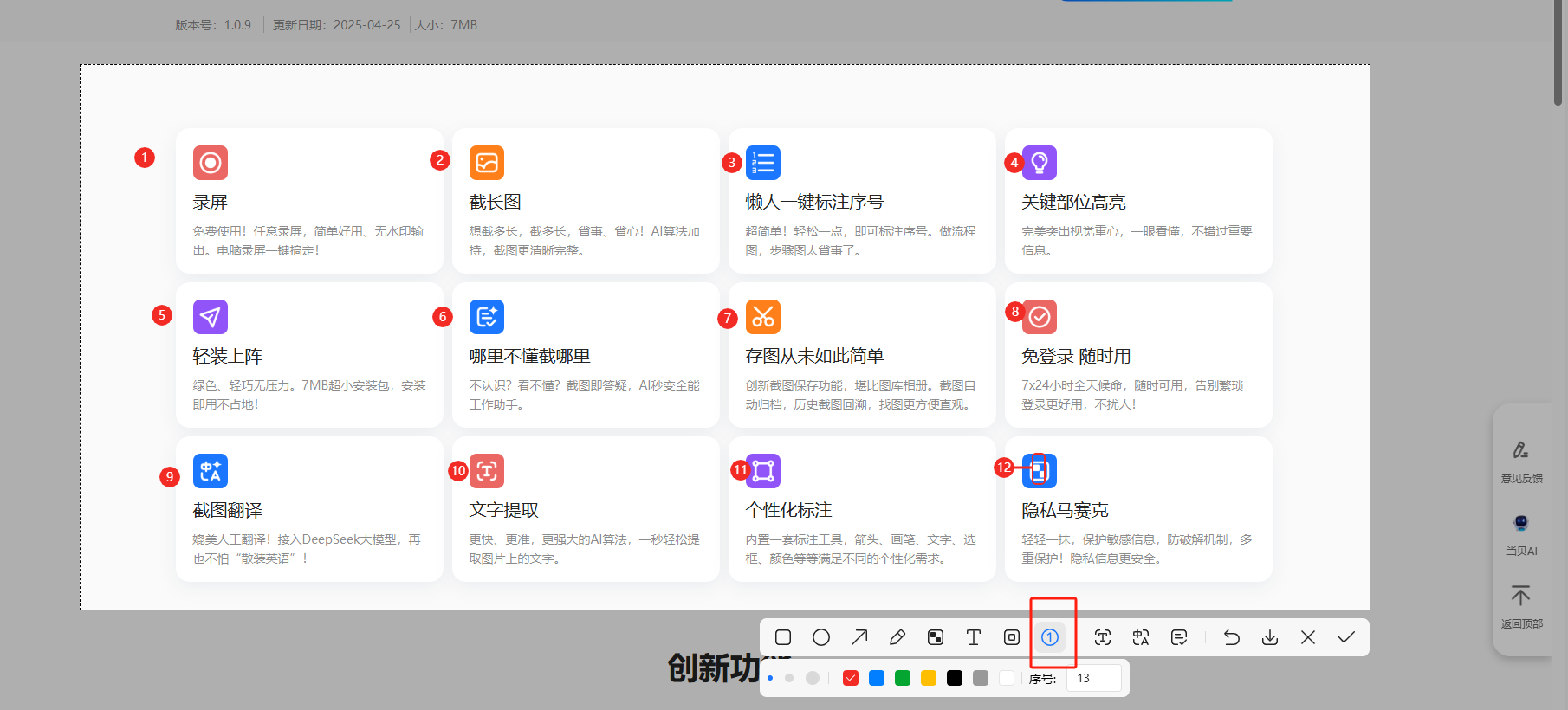Click the 文字提取 red OCR icon
The width and height of the screenshot is (1568, 710).
[487, 471]
